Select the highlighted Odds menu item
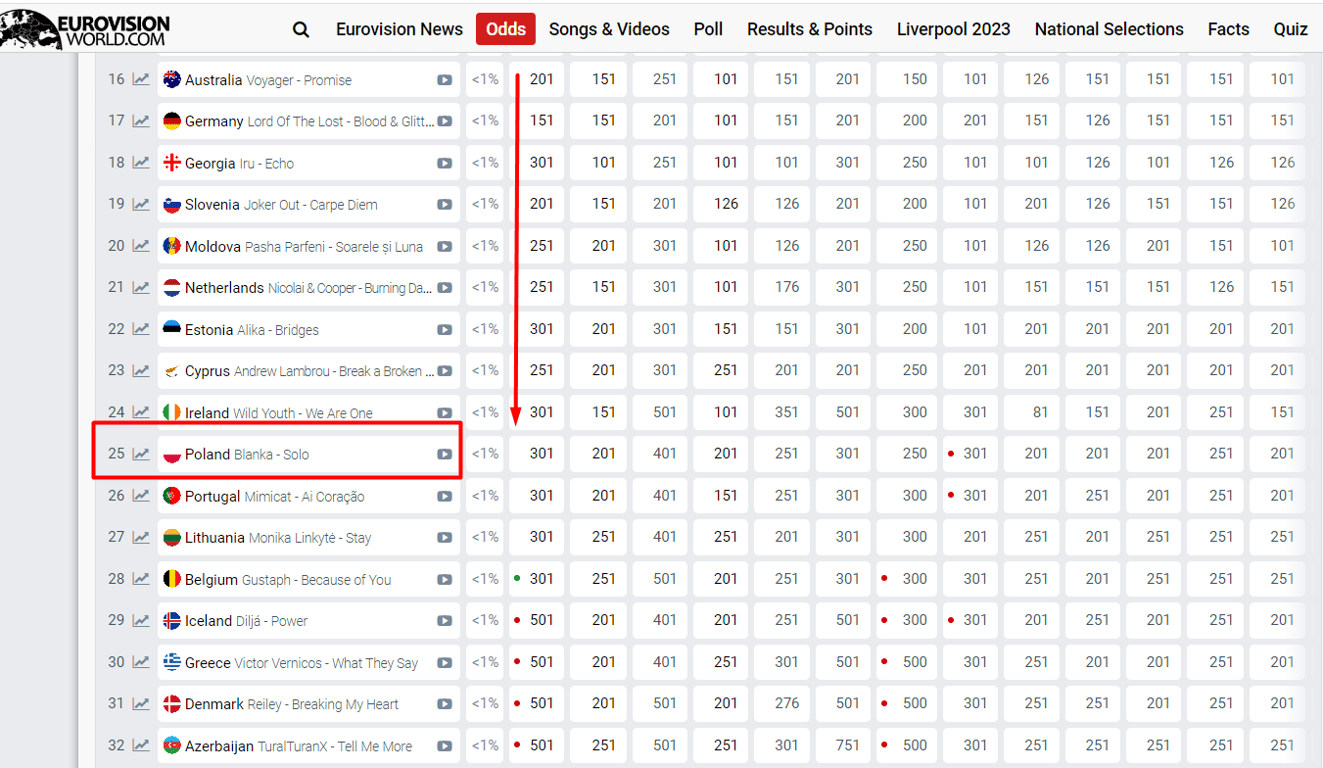This screenshot has height=768, width=1323. 506,29
